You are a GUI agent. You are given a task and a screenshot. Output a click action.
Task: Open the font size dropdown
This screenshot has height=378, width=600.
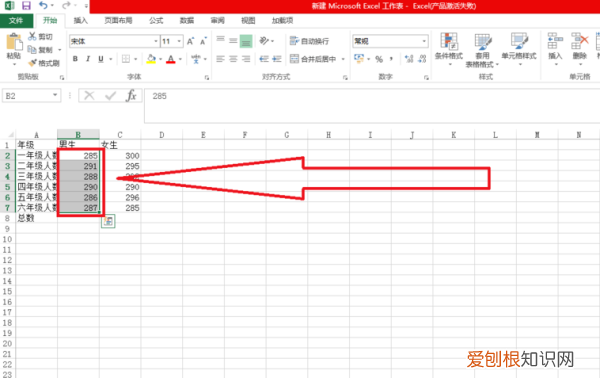(x=179, y=41)
